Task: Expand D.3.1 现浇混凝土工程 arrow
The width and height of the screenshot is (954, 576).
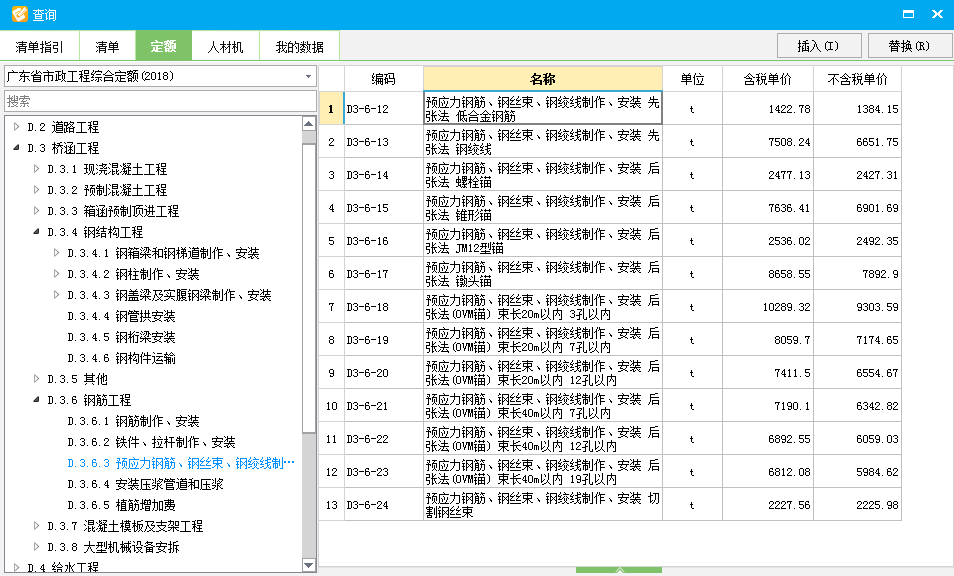Action: click(37, 168)
